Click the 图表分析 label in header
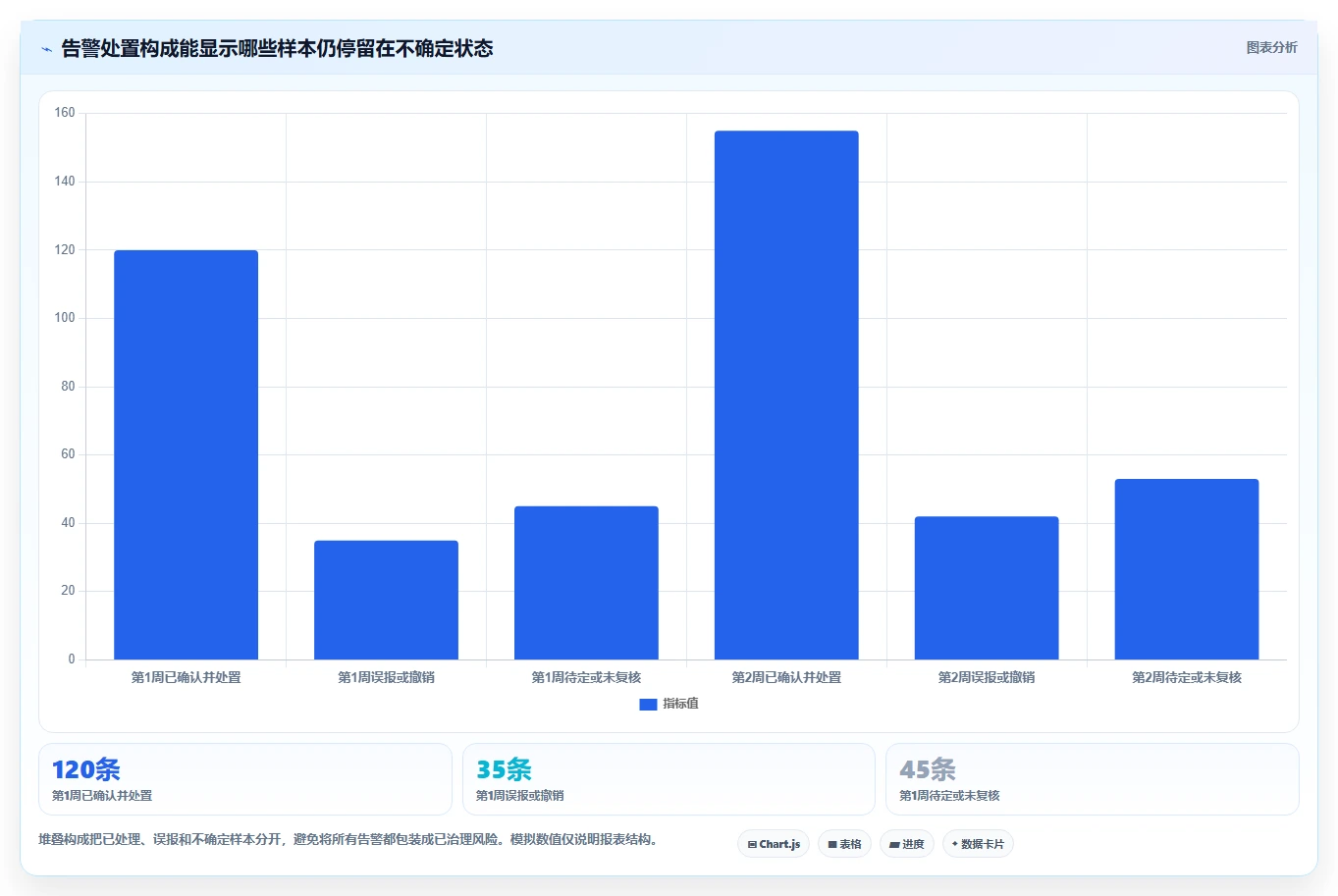Screen dimensions: 1338x896 (1271, 47)
